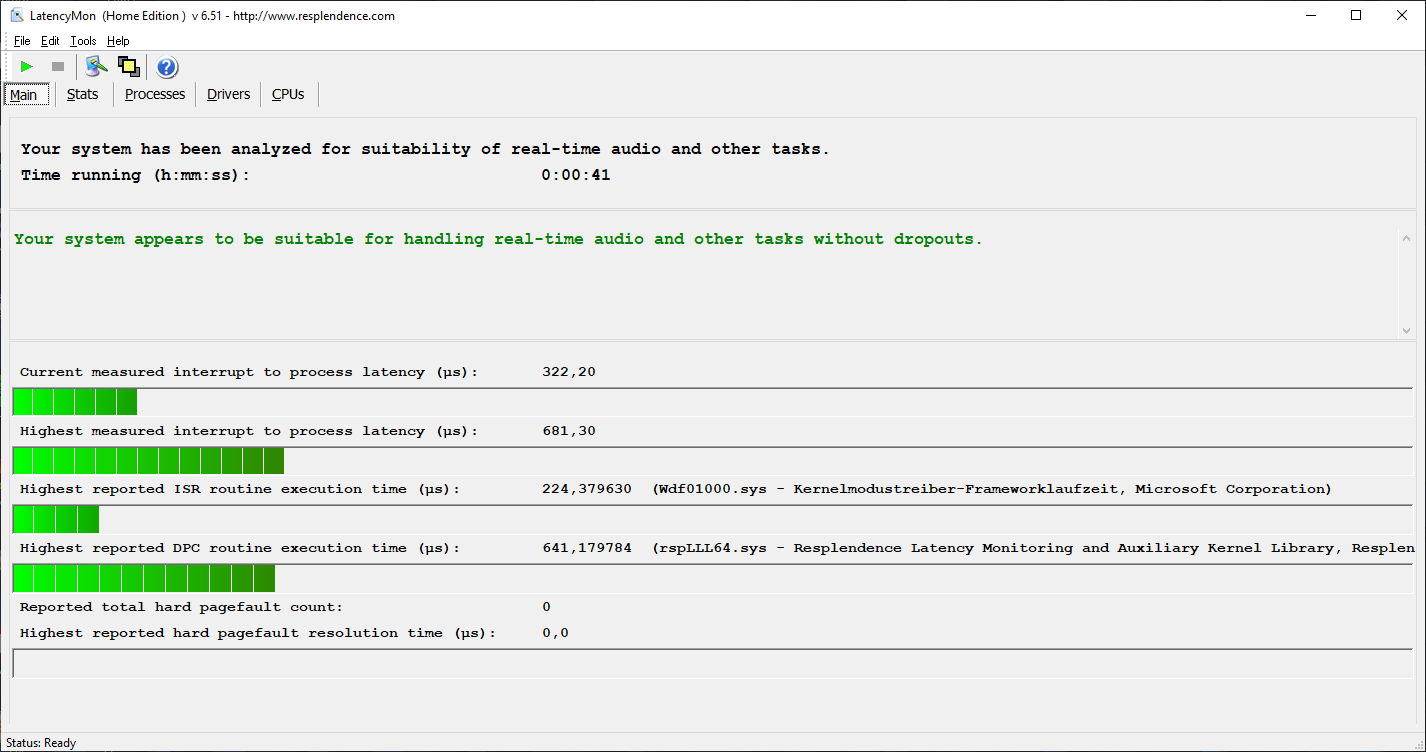
Task: Click the pagefault resolution time value 0,0
Action: pyautogui.click(x=555, y=633)
